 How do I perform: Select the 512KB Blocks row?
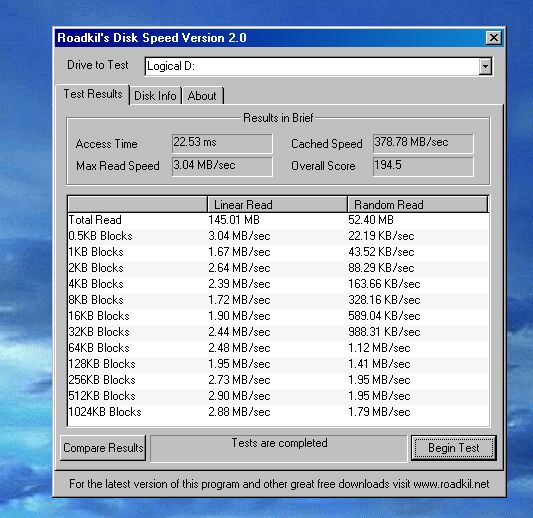278,396
